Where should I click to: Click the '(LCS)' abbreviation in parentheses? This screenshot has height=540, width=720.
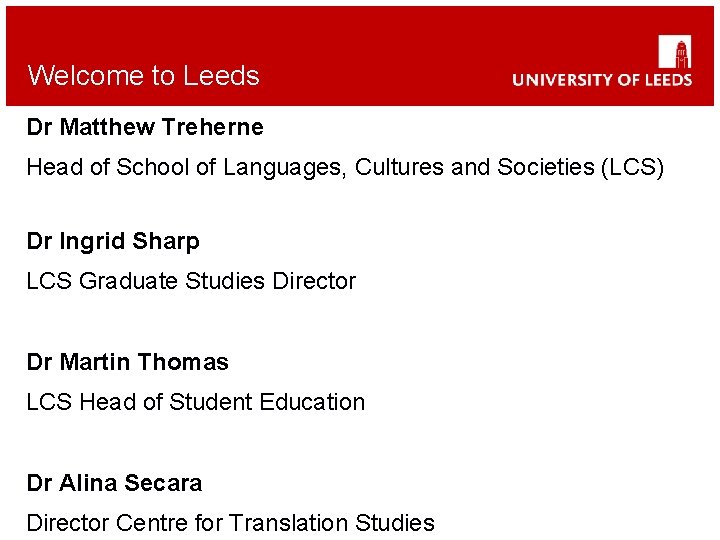click(x=631, y=168)
